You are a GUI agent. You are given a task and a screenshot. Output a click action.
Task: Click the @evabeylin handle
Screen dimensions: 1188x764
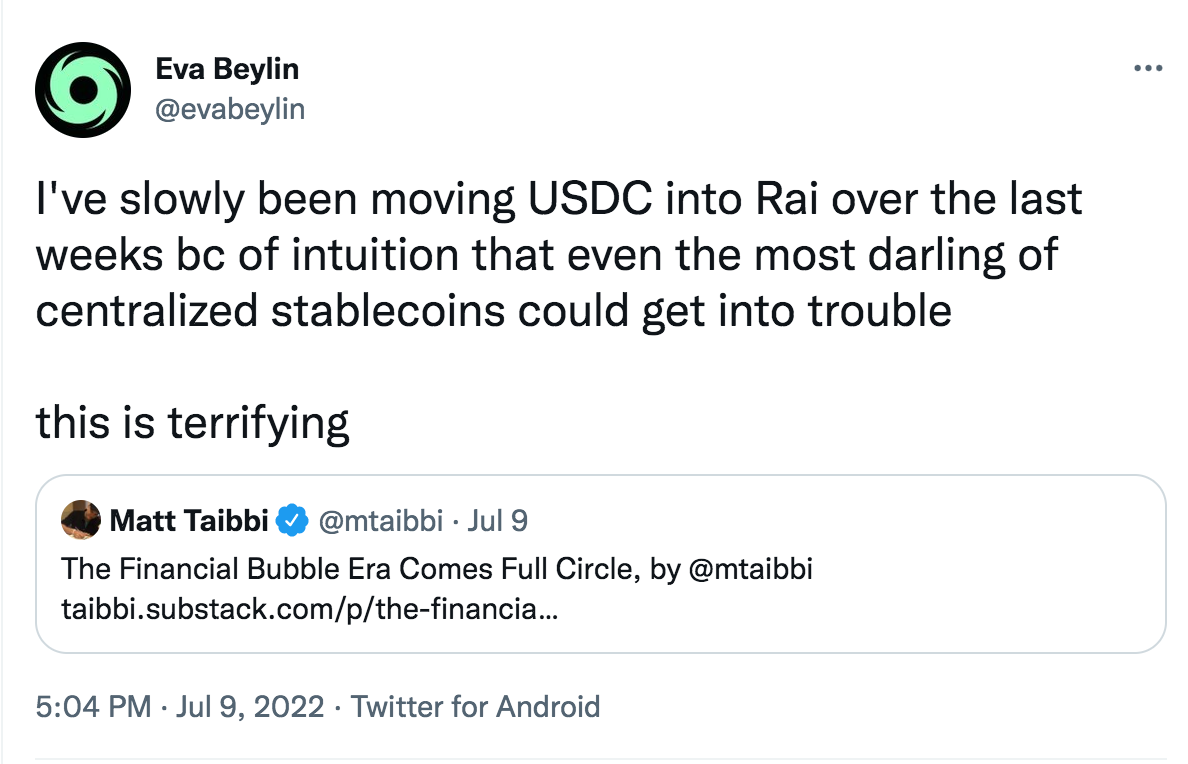coord(232,110)
